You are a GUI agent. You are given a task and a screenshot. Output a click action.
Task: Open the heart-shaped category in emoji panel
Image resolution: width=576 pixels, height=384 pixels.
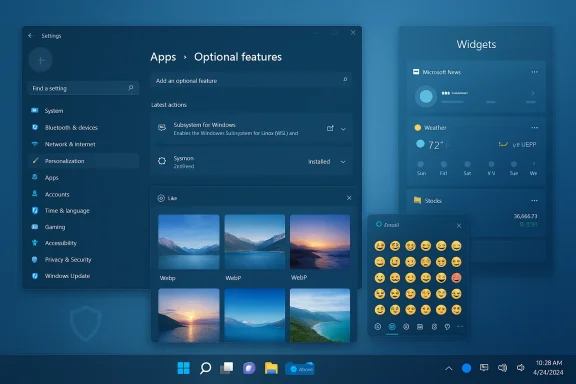[447, 327]
